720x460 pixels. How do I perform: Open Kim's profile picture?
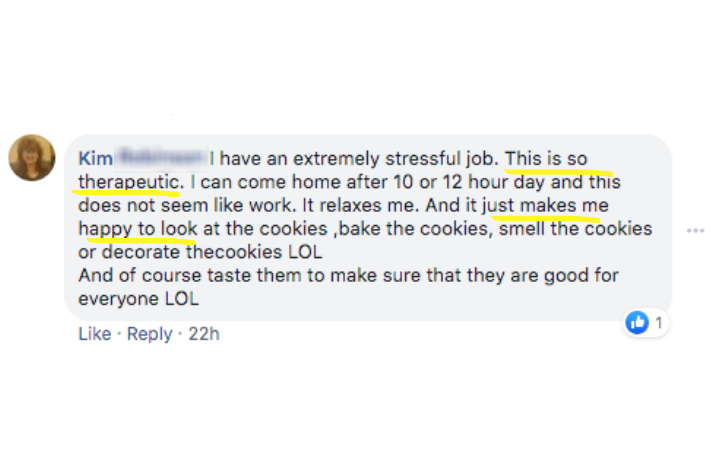click(x=32, y=158)
